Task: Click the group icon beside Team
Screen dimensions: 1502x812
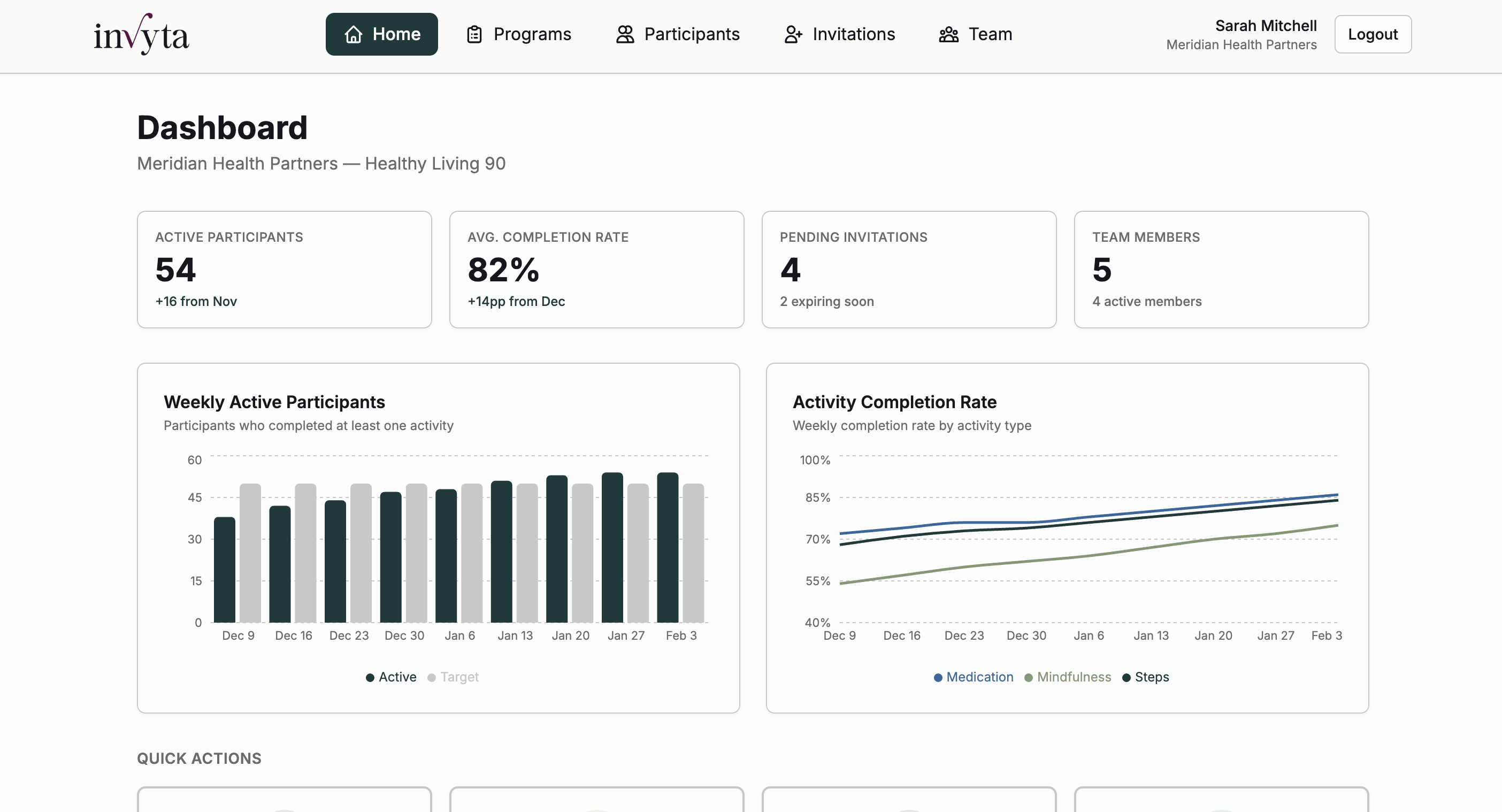Action: (x=949, y=34)
